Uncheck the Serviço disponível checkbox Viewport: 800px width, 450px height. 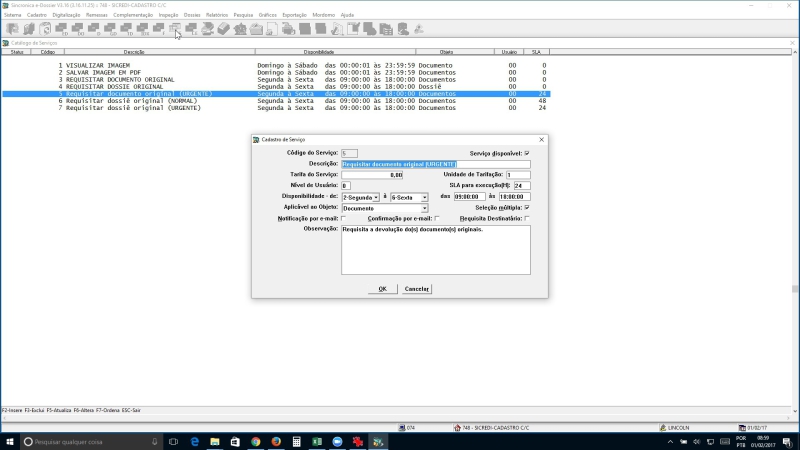point(527,153)
